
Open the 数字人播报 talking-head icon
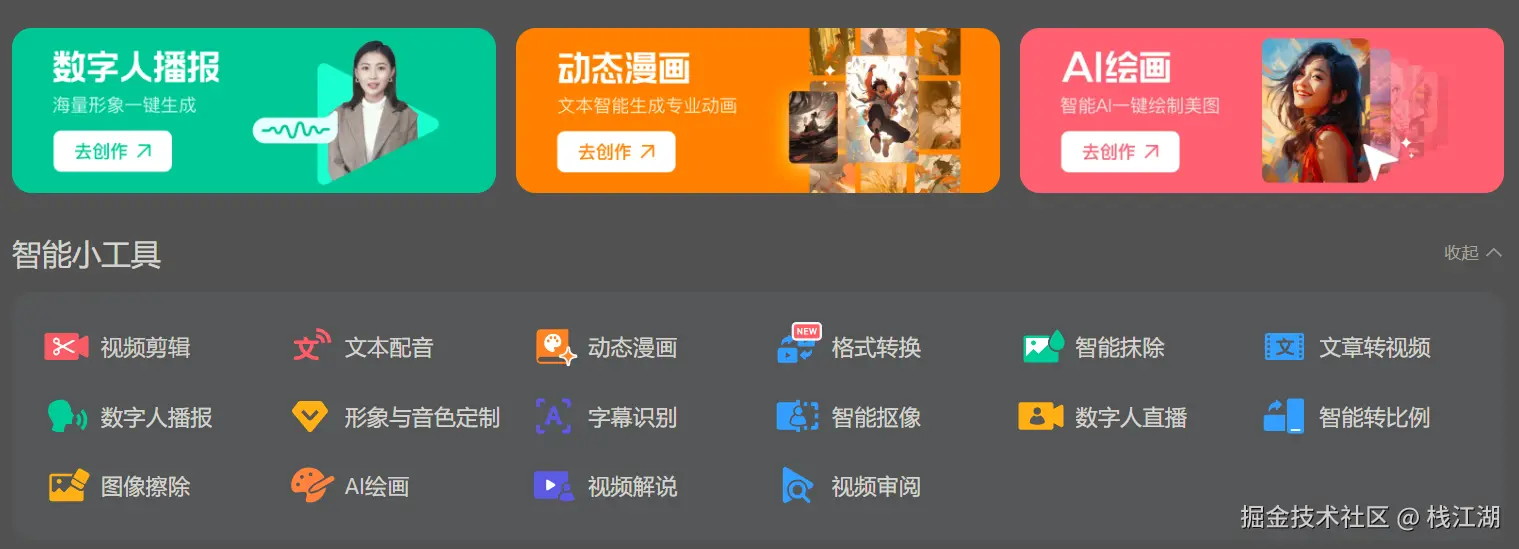[x=67, y=416]
